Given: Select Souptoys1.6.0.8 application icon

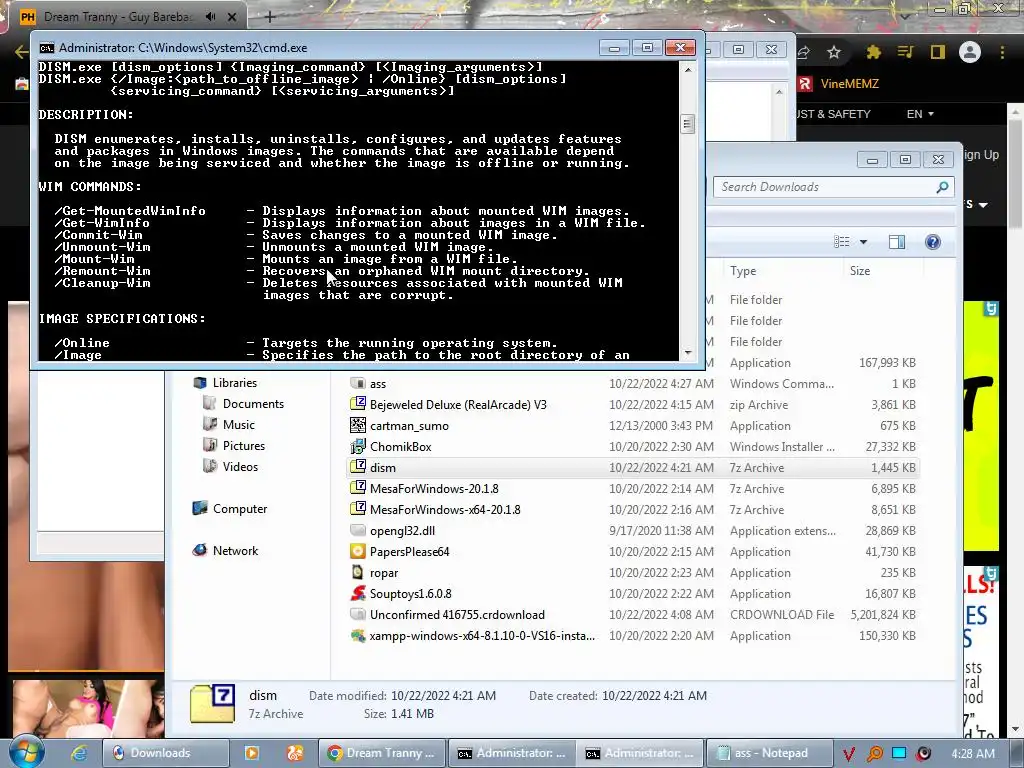Looking at the screenshot, I should tap(358, 593).
